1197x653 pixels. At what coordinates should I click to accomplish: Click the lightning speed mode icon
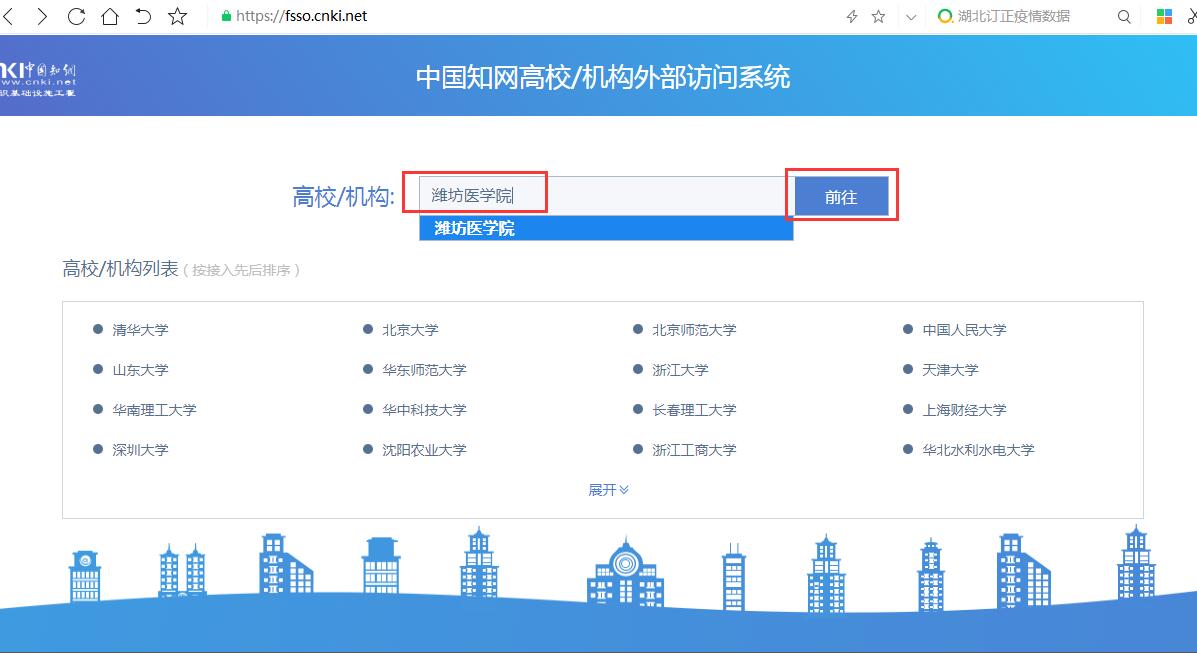852,16
